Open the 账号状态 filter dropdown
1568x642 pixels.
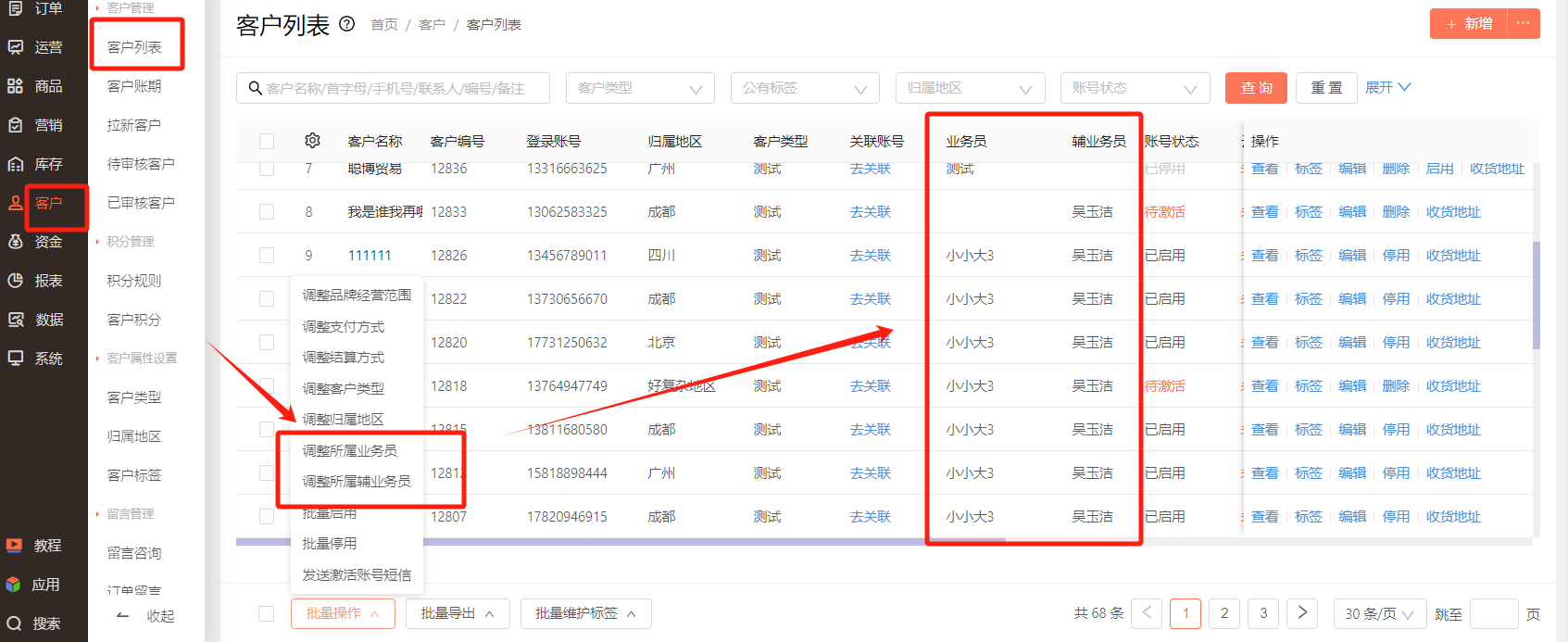pos(1135,88)
